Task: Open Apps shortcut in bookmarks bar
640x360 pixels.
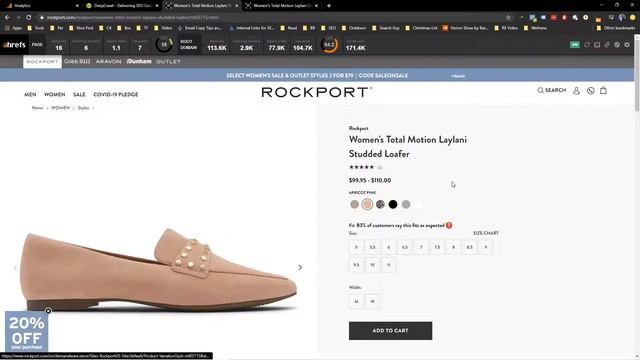Action: coord(14,28)
